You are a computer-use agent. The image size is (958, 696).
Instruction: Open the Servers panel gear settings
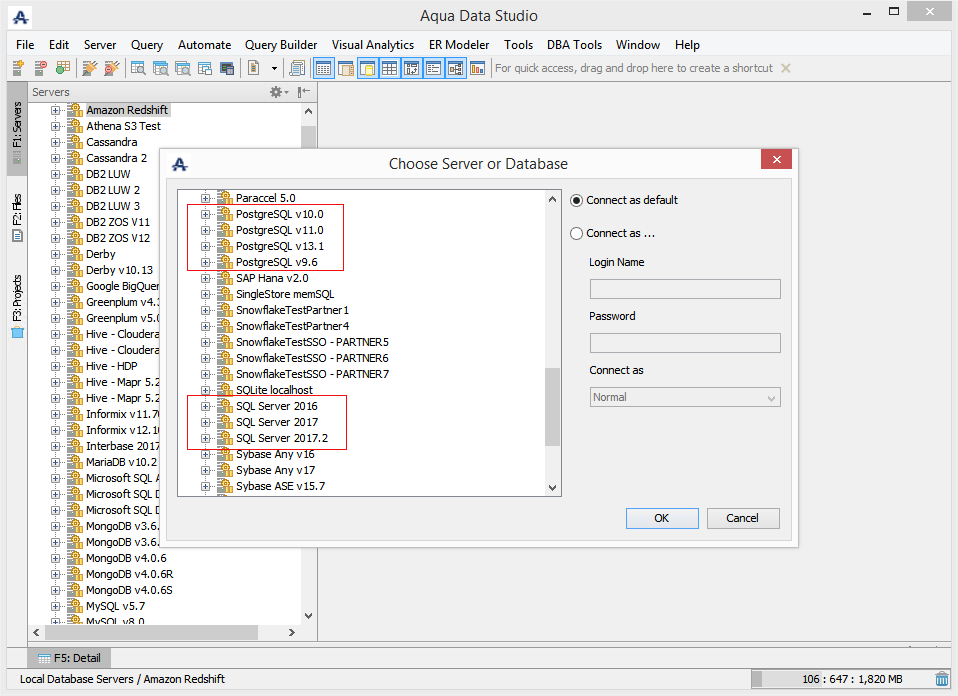(x=277, y=92)
